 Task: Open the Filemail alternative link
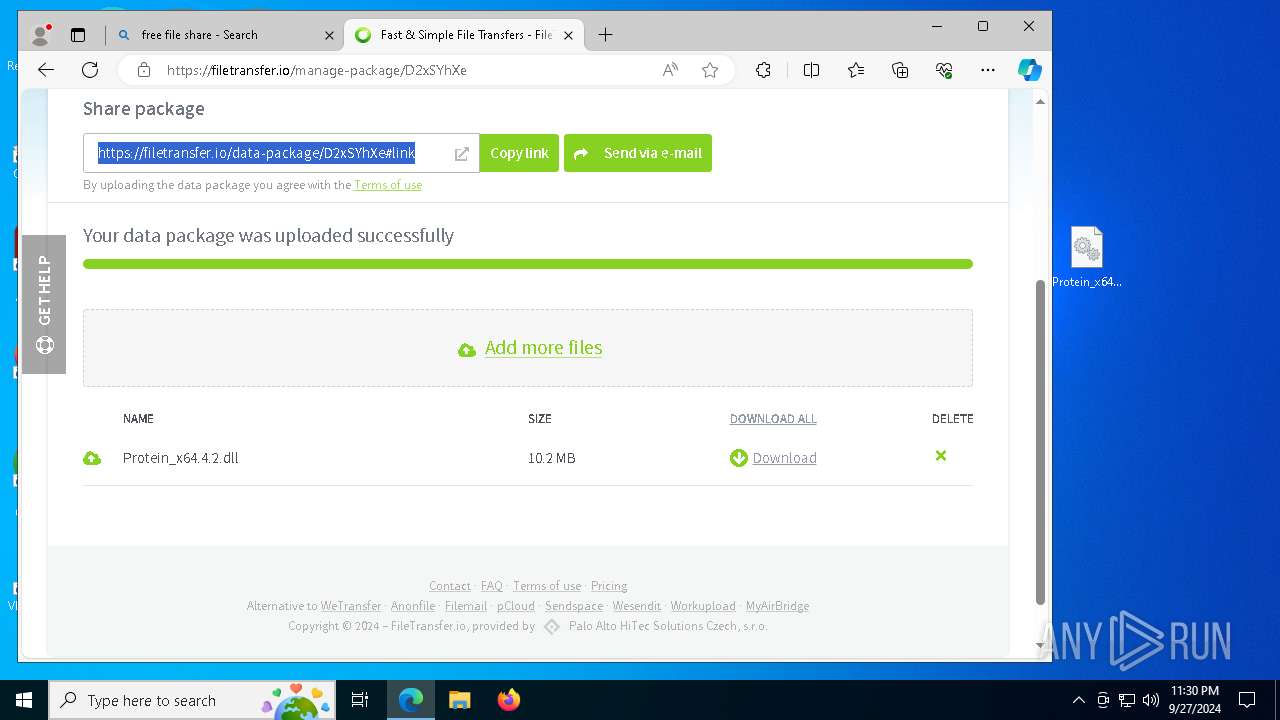466,606
